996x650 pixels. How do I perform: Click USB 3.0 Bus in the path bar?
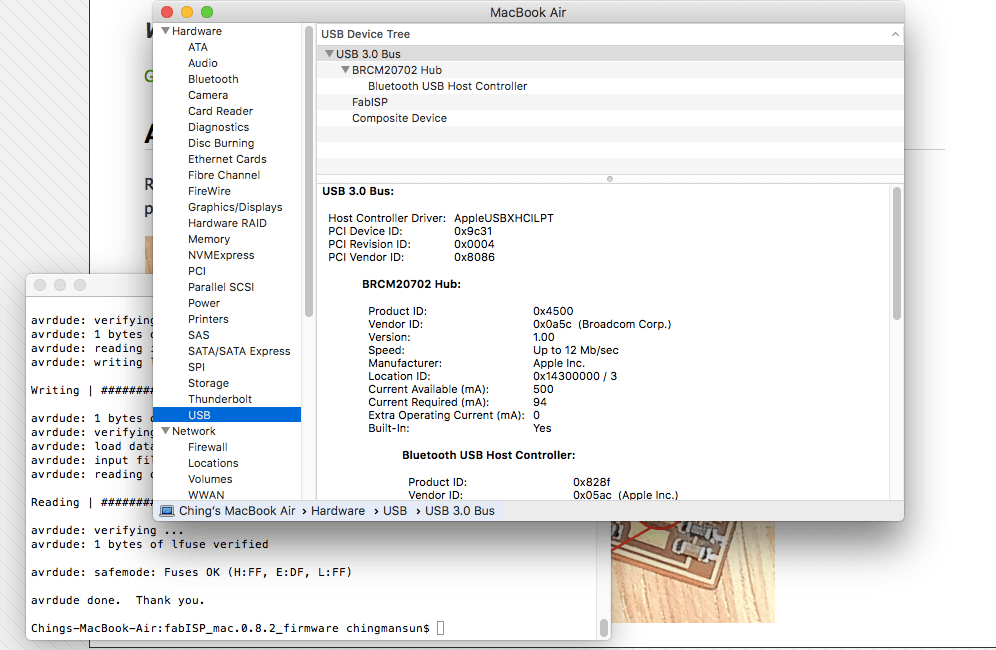tap(459, 511)
